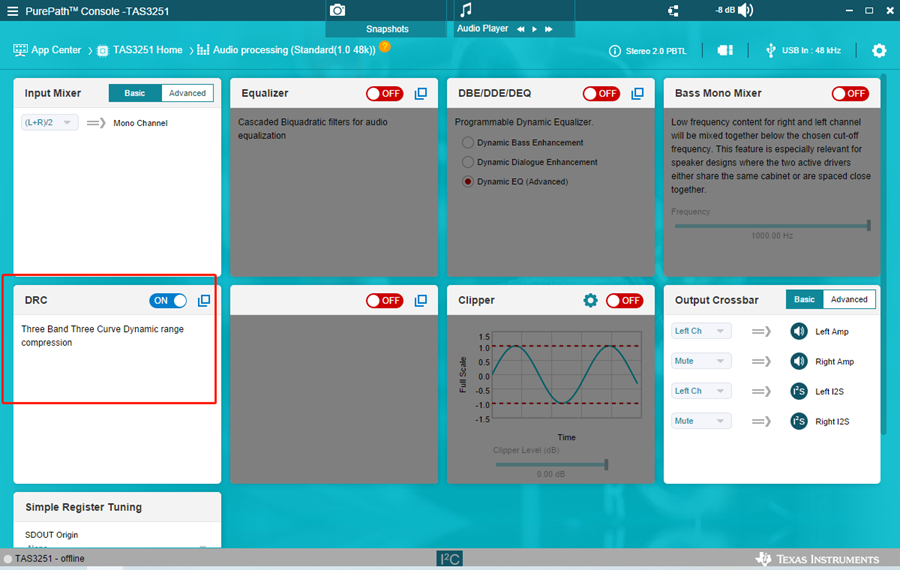The image size is (900, 570).
Task: Fast forward in the Audio Player
Action: click(x=549, y=29)
